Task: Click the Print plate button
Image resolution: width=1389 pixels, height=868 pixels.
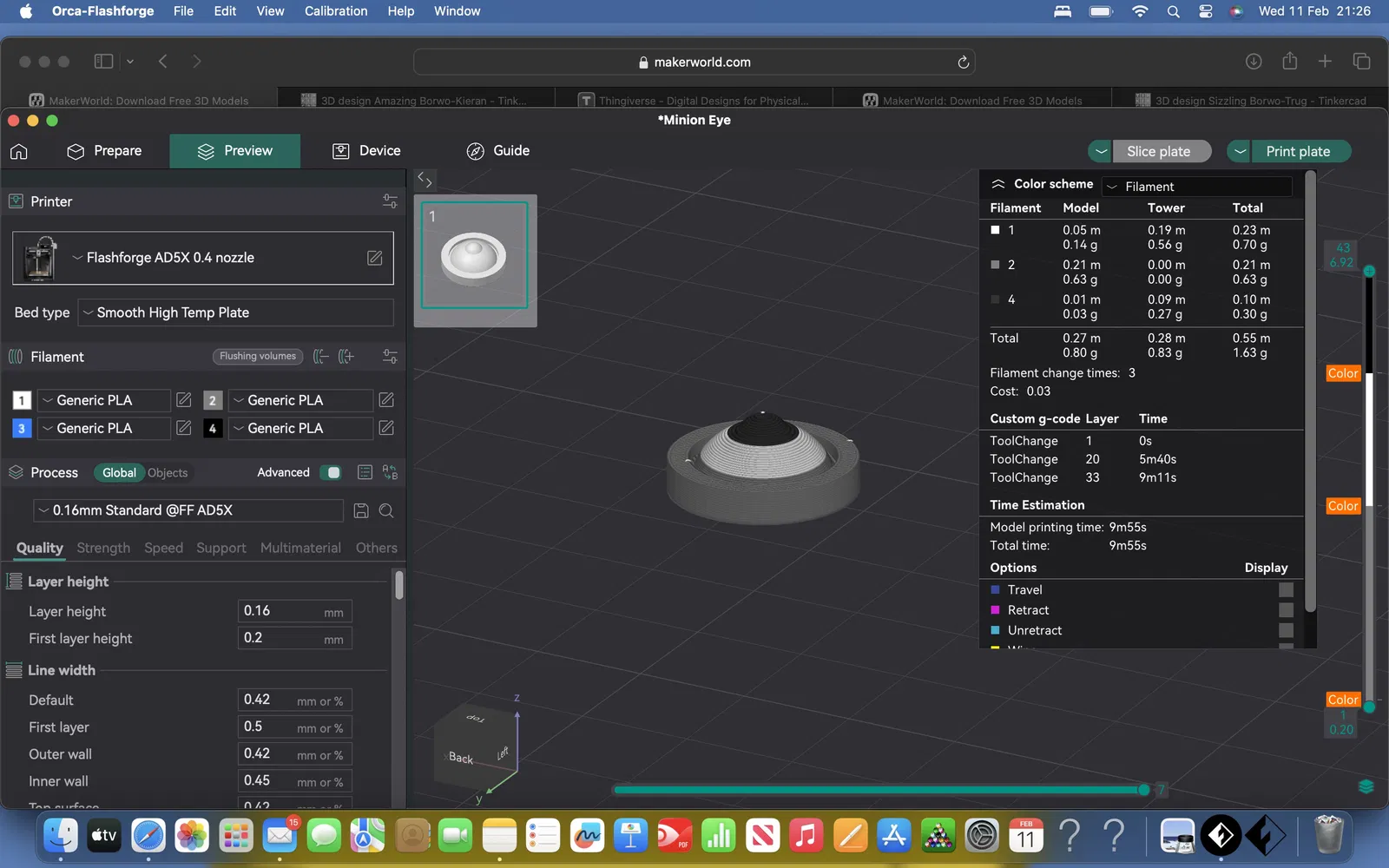Action: click(1298, 151)
